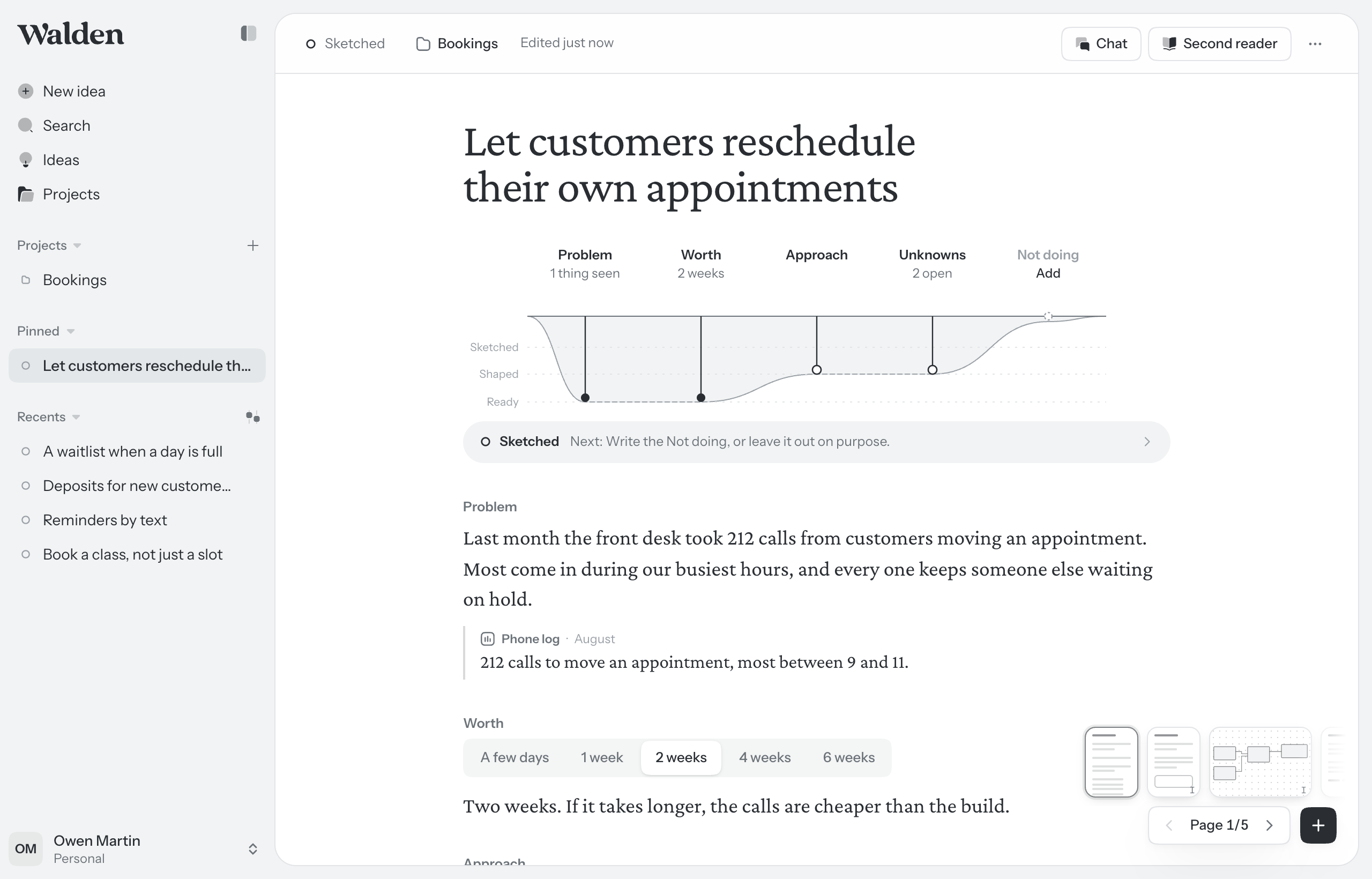Open the more options ellipsis menu
Screen dimensions: 1372x879
tap(1315, 44)
